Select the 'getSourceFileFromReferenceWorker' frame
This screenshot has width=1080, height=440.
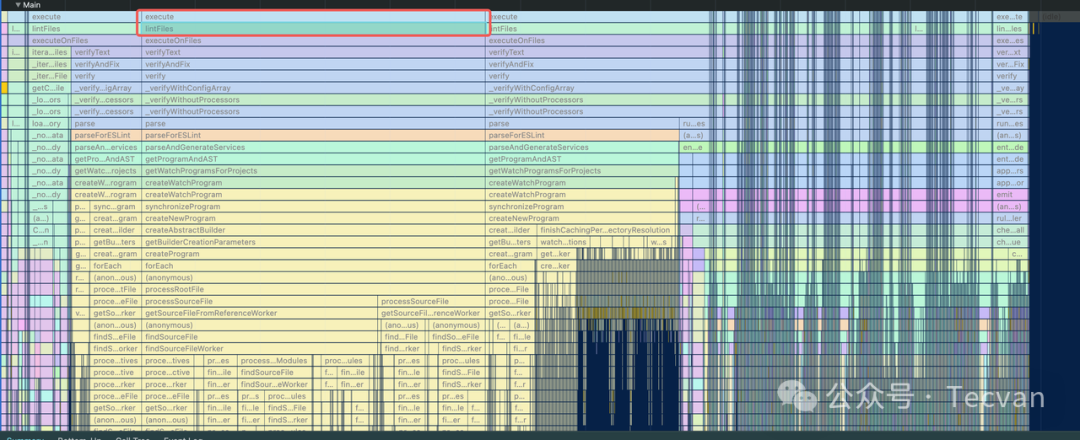coord(260,313)
